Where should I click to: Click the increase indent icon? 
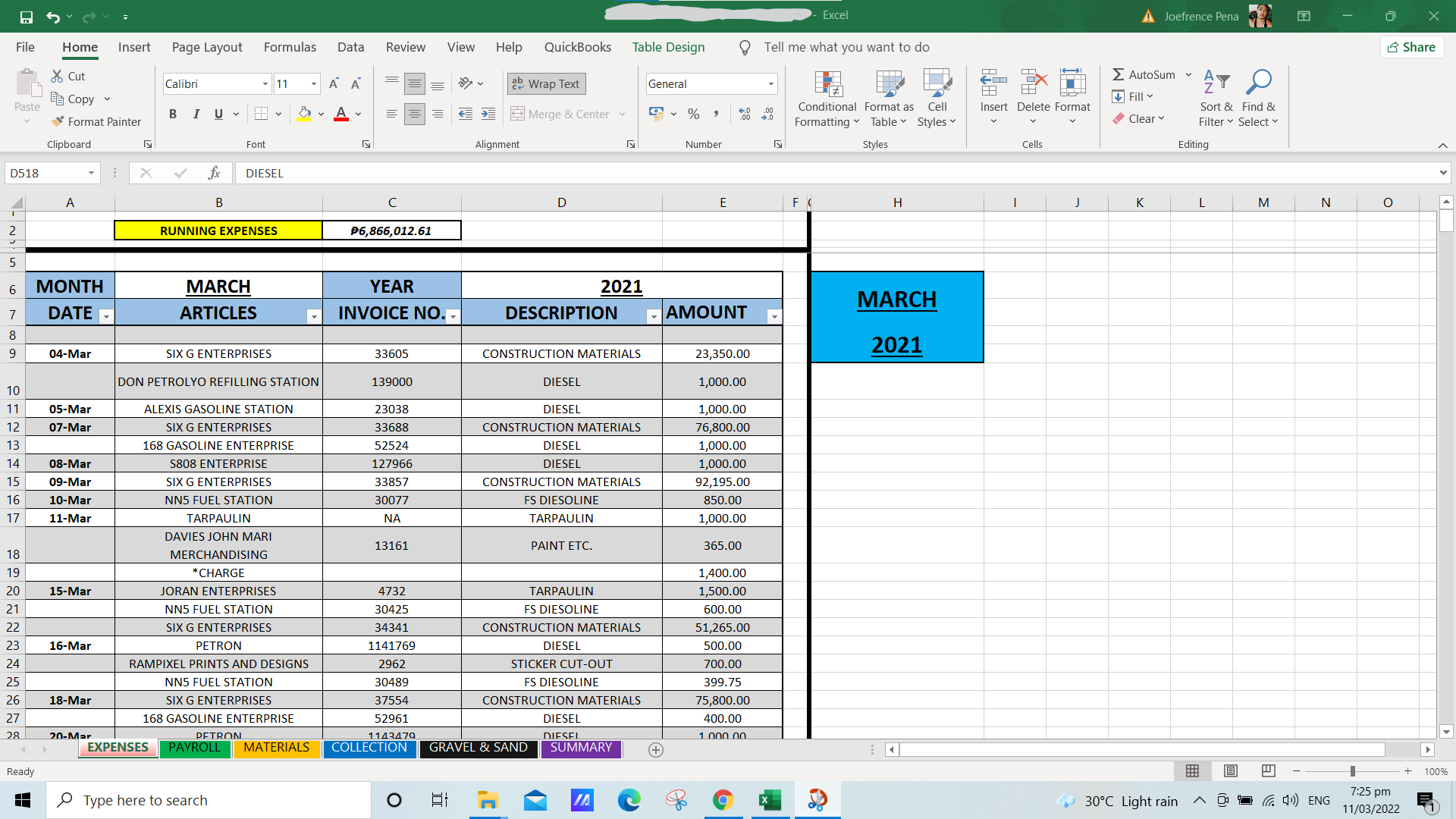click(488, 114)
